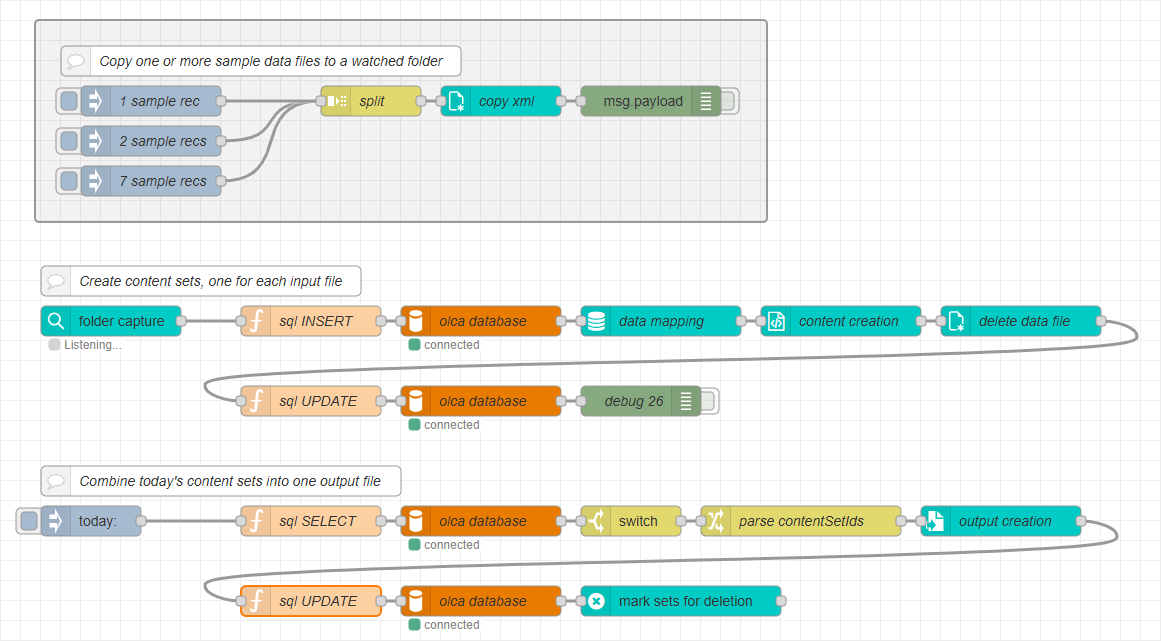Select the content creation code icon
Image resolution: width=1161 pixels, height=641 pixels.
click(x=776, y=321)
